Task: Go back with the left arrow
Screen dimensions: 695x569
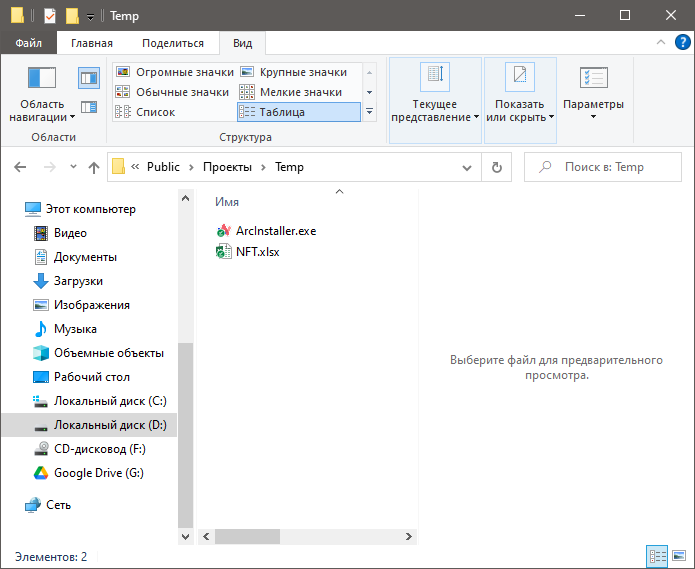Action: [x=20, y=167]
